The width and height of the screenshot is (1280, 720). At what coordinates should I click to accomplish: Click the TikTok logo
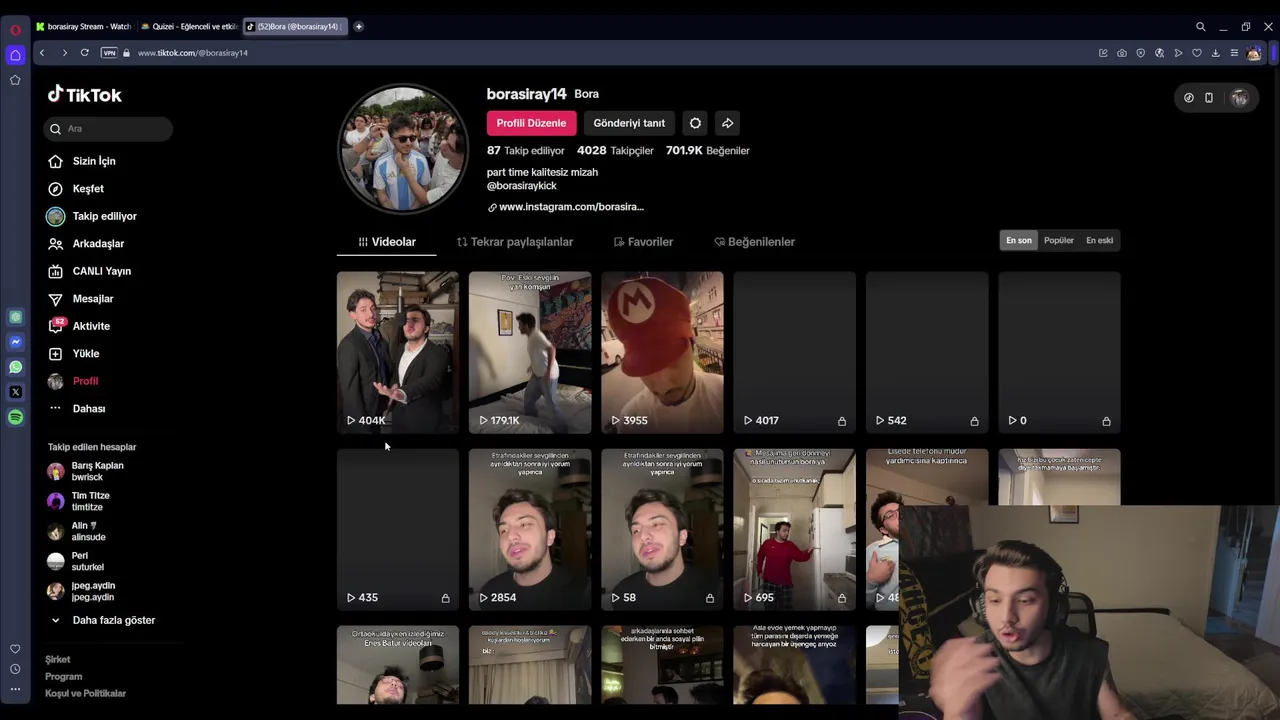(85, 95)
